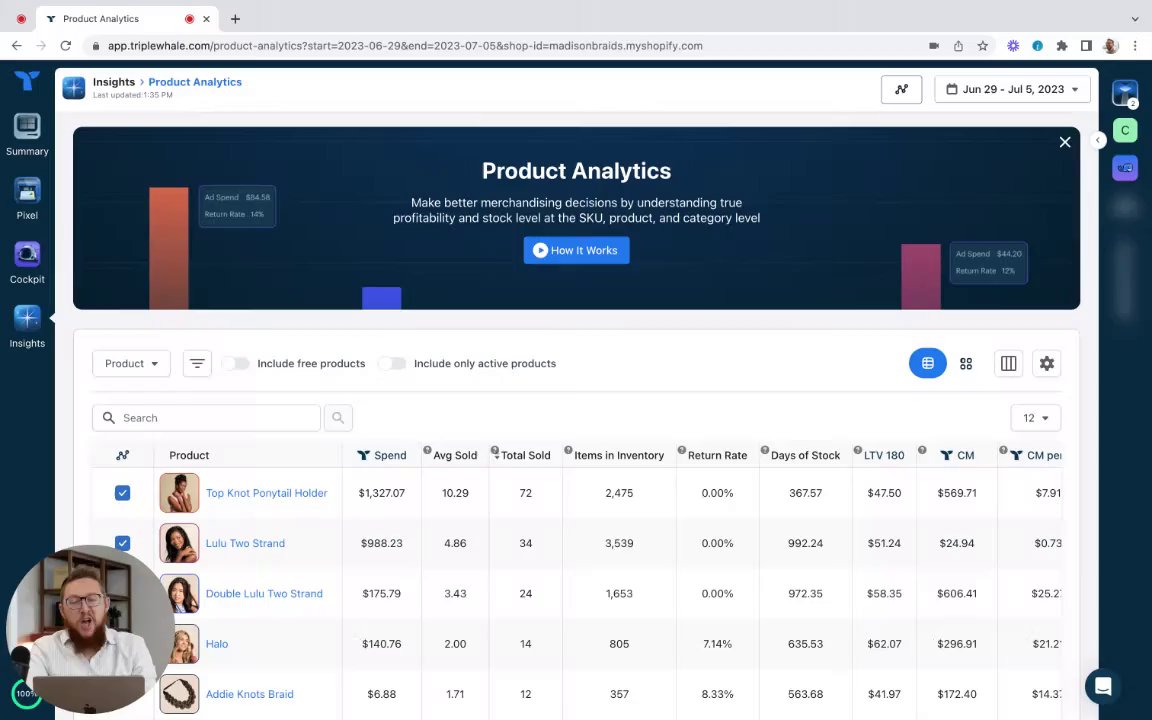Viewport: 1152px width, 720px height.
Task: Open the browser profile avatar
Action: (1110, 46)
